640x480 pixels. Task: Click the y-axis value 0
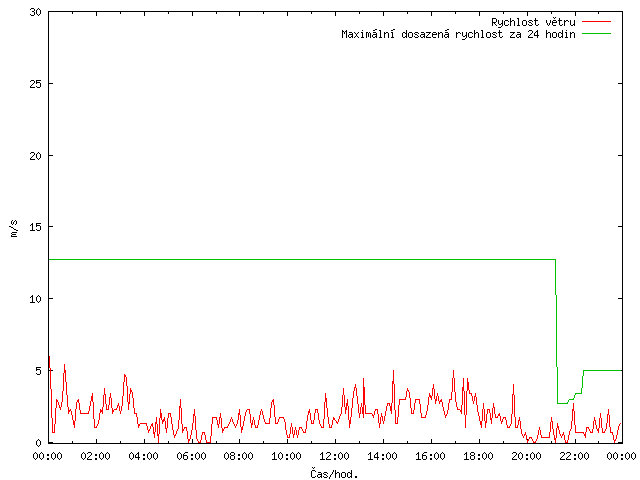coord(39,443)
